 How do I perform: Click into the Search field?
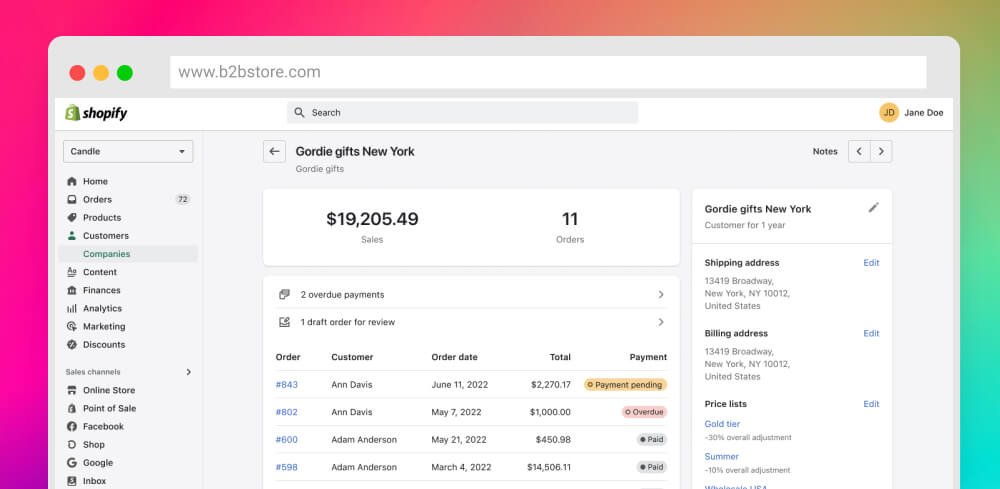462,113
